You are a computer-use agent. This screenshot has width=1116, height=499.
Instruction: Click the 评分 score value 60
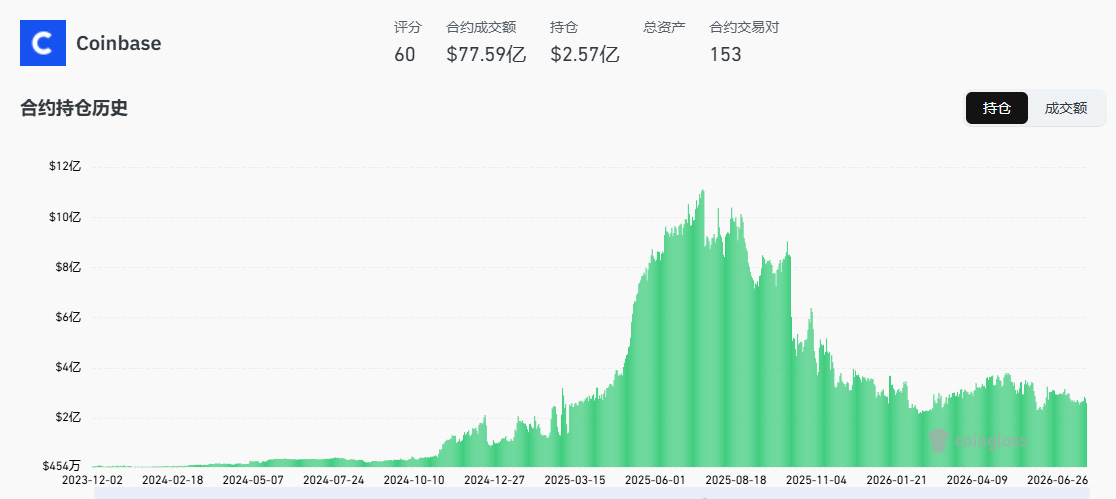[404, 54]
